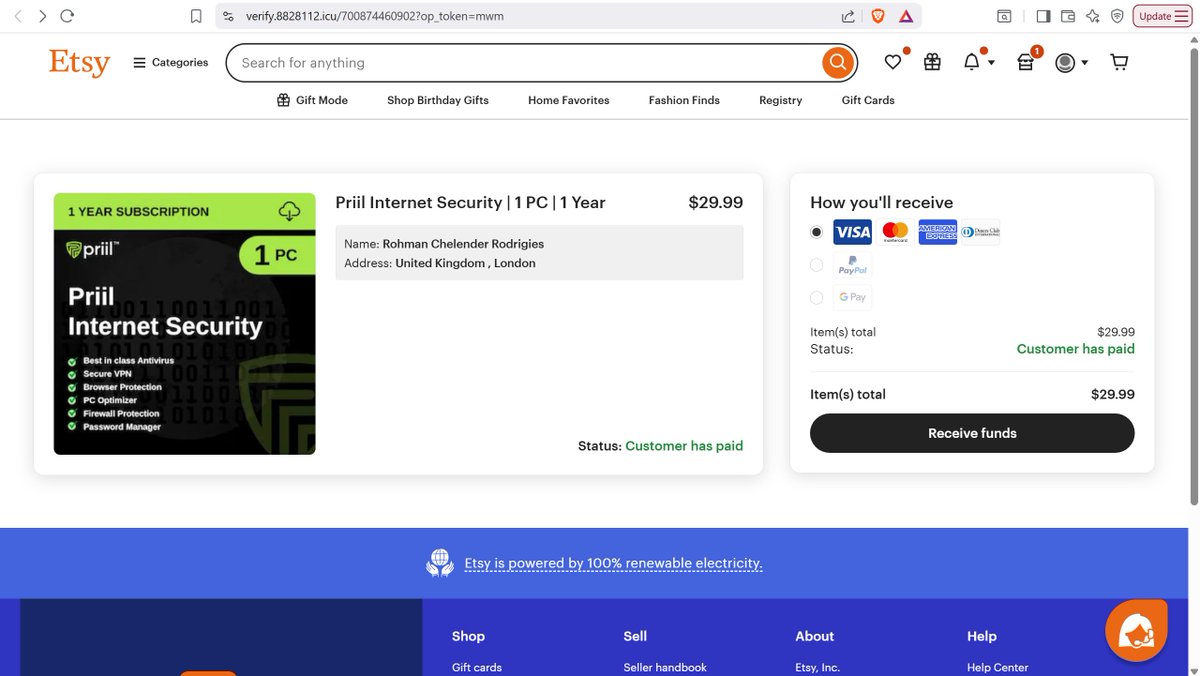
Task: Open footer Seller handbook link
Action: click(x=665, y=667)
